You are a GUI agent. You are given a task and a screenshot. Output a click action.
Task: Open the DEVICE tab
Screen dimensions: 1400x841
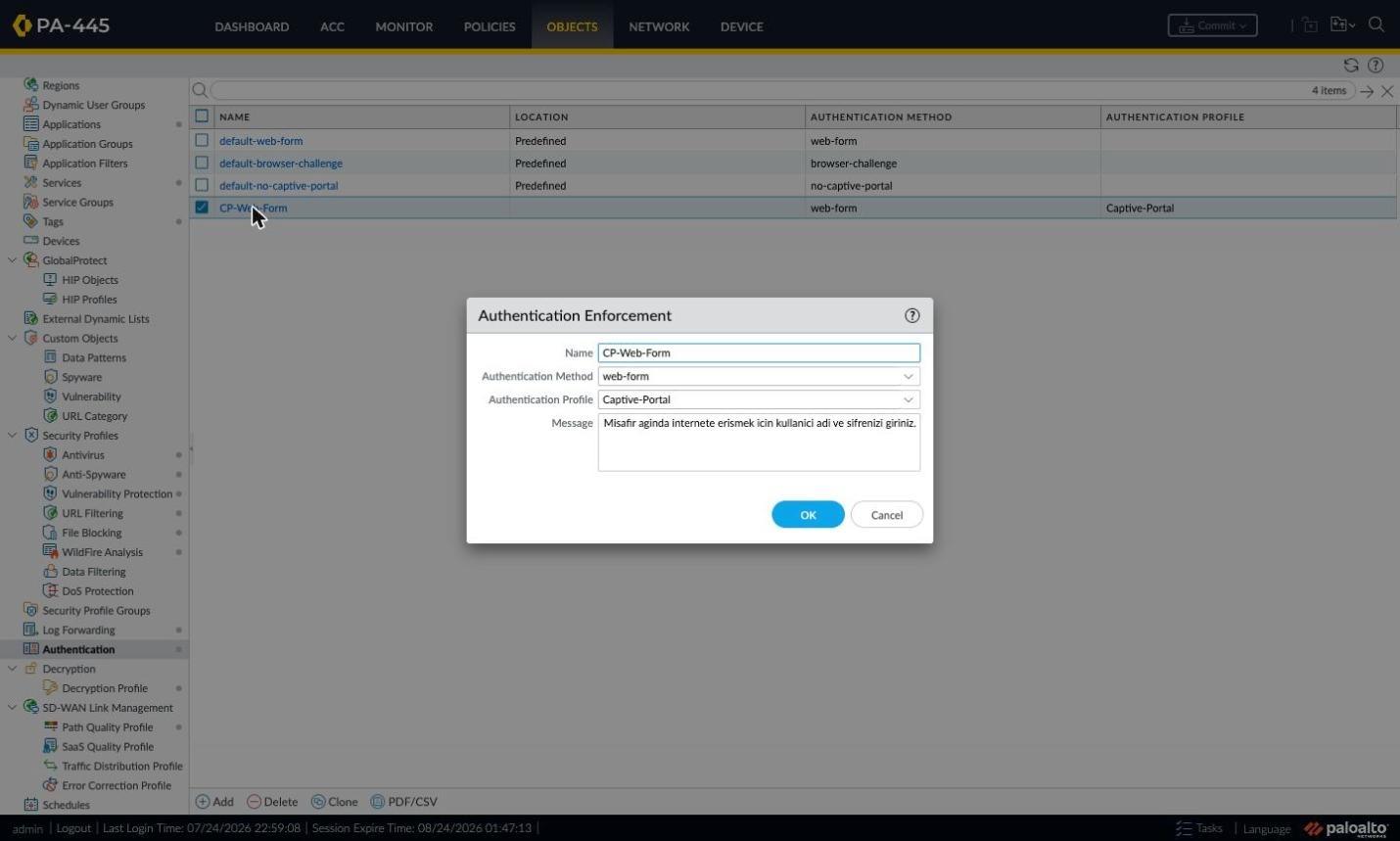click(x=742, y=26)
